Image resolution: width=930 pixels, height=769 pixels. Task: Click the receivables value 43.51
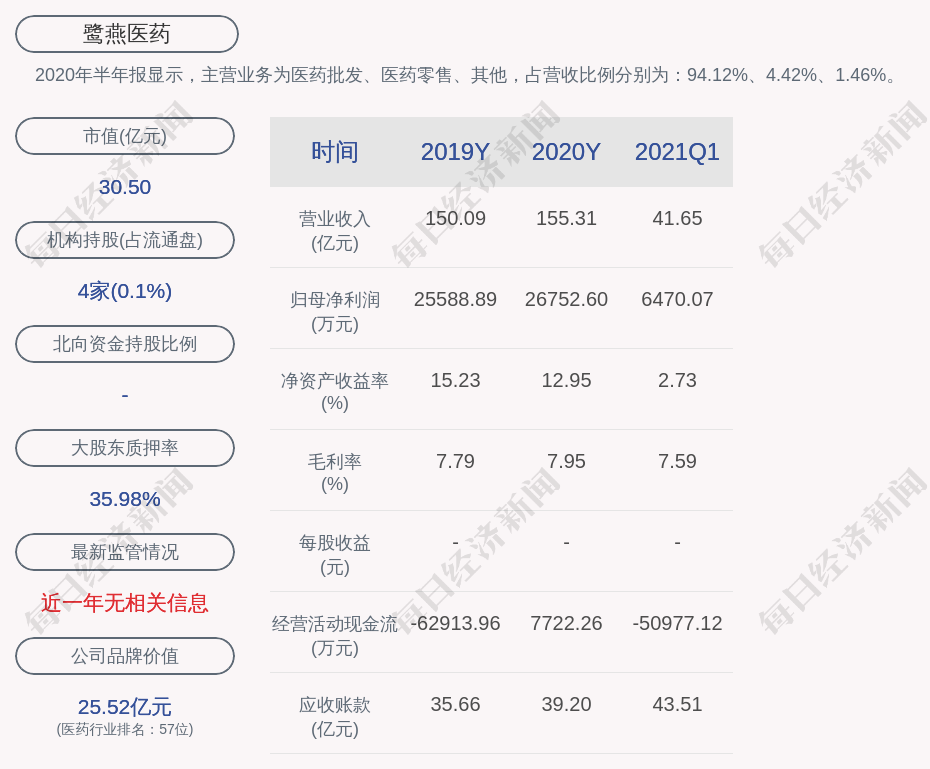click(677, 704)
